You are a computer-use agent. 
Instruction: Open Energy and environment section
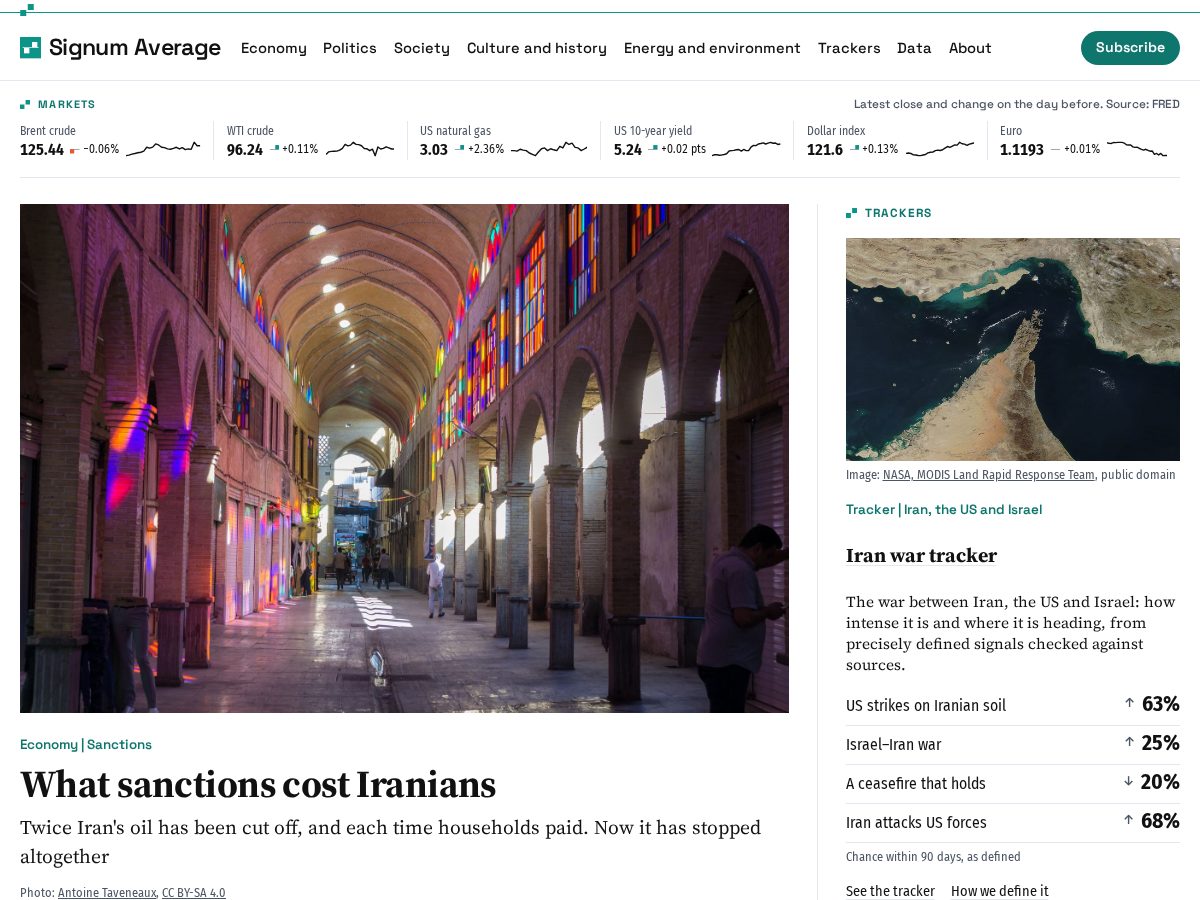coord(712,48)
